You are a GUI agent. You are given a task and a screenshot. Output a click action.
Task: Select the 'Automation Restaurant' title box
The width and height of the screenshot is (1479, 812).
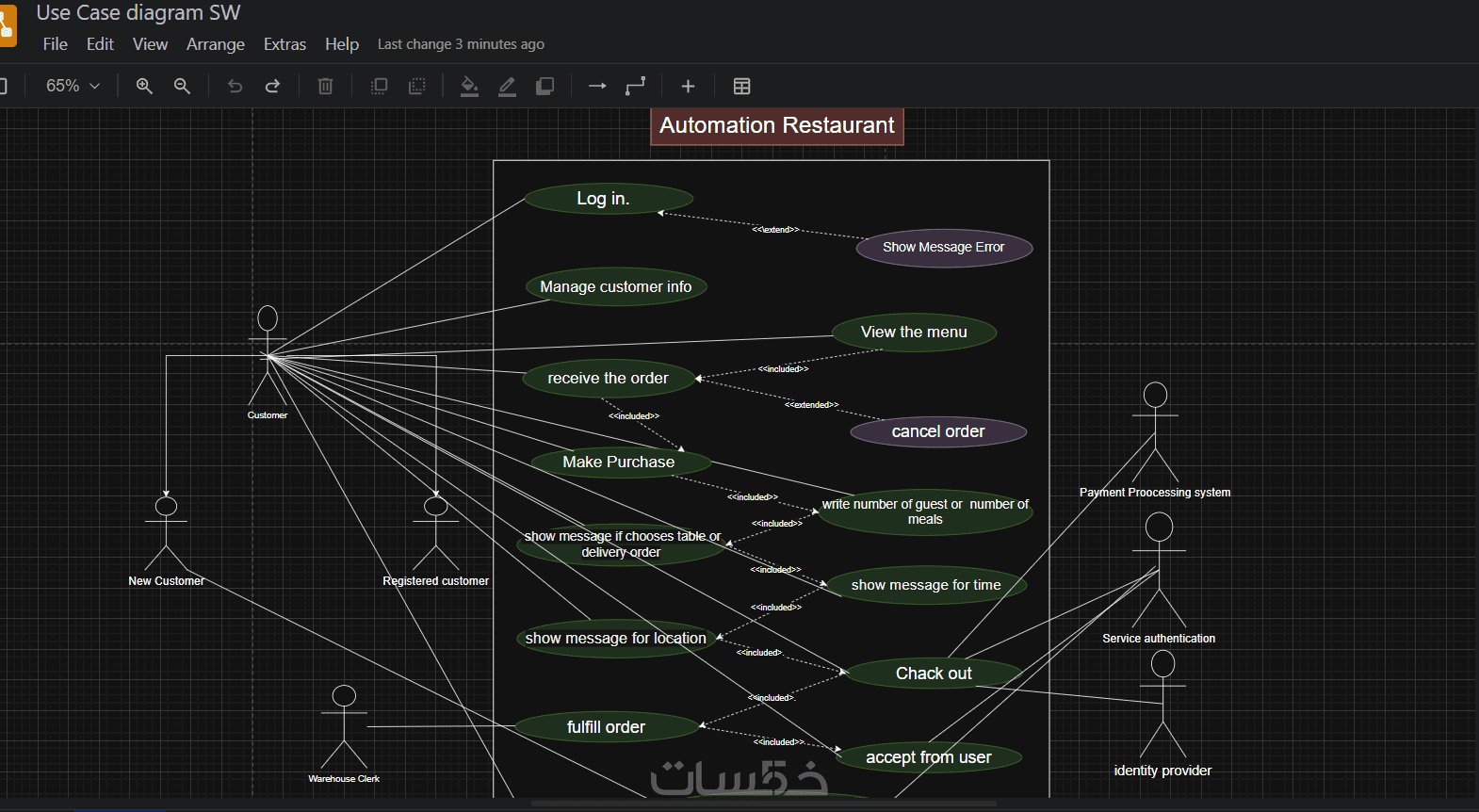(x=777, y=125)
